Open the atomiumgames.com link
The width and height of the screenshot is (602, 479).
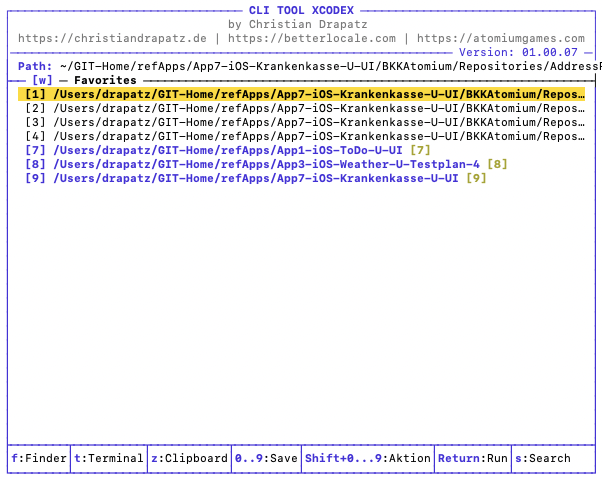pos(501,38)
